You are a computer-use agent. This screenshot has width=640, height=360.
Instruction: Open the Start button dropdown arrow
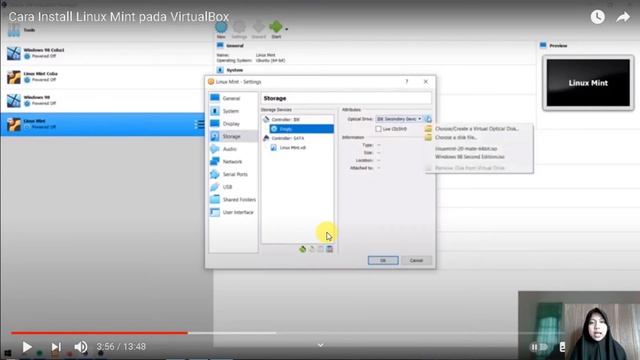[287, 29]
